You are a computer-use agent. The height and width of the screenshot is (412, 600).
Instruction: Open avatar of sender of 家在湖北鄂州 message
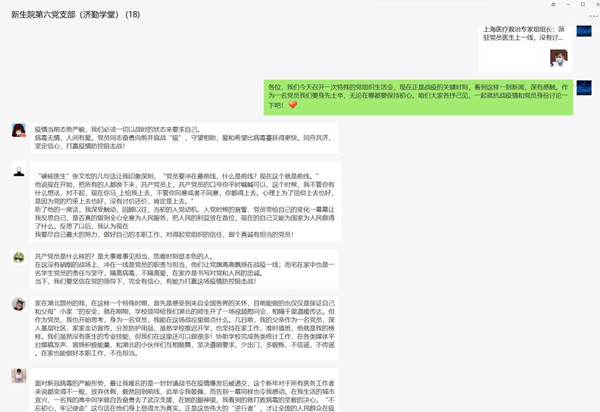[x=18, y=304]
